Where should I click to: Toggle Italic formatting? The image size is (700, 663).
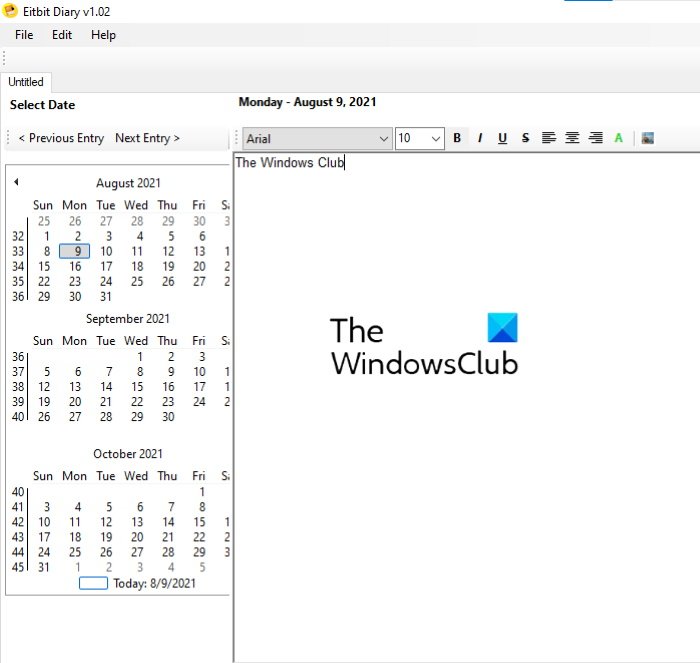pyautogui.click(x=480, y=138)
